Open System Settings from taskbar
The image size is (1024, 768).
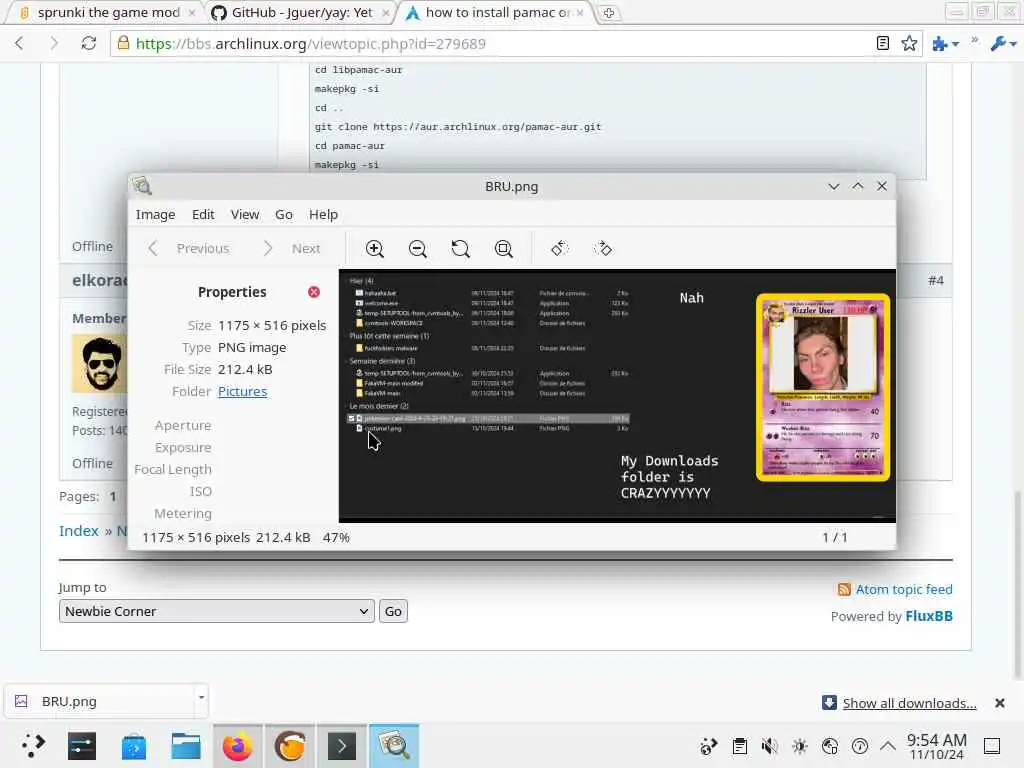(x=82, y=746)
